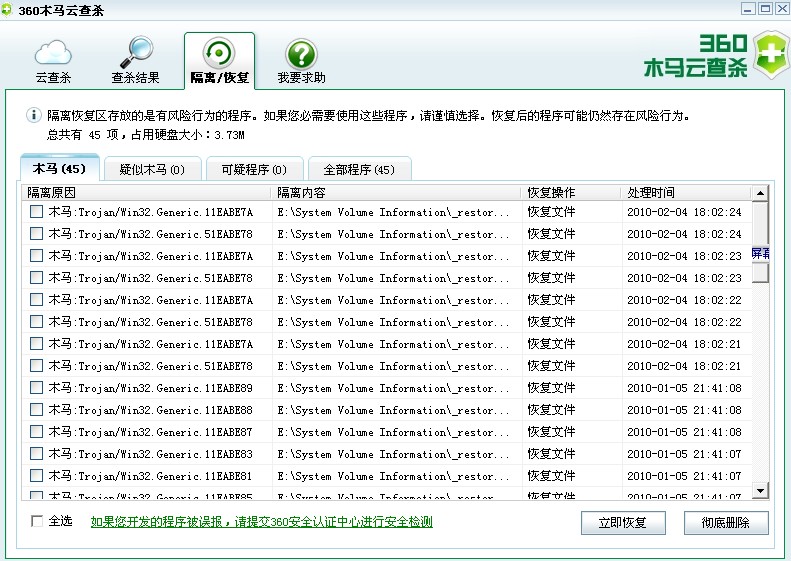Click 恢复文件 in the 11EABE88 row

click(x=551, y=410)
